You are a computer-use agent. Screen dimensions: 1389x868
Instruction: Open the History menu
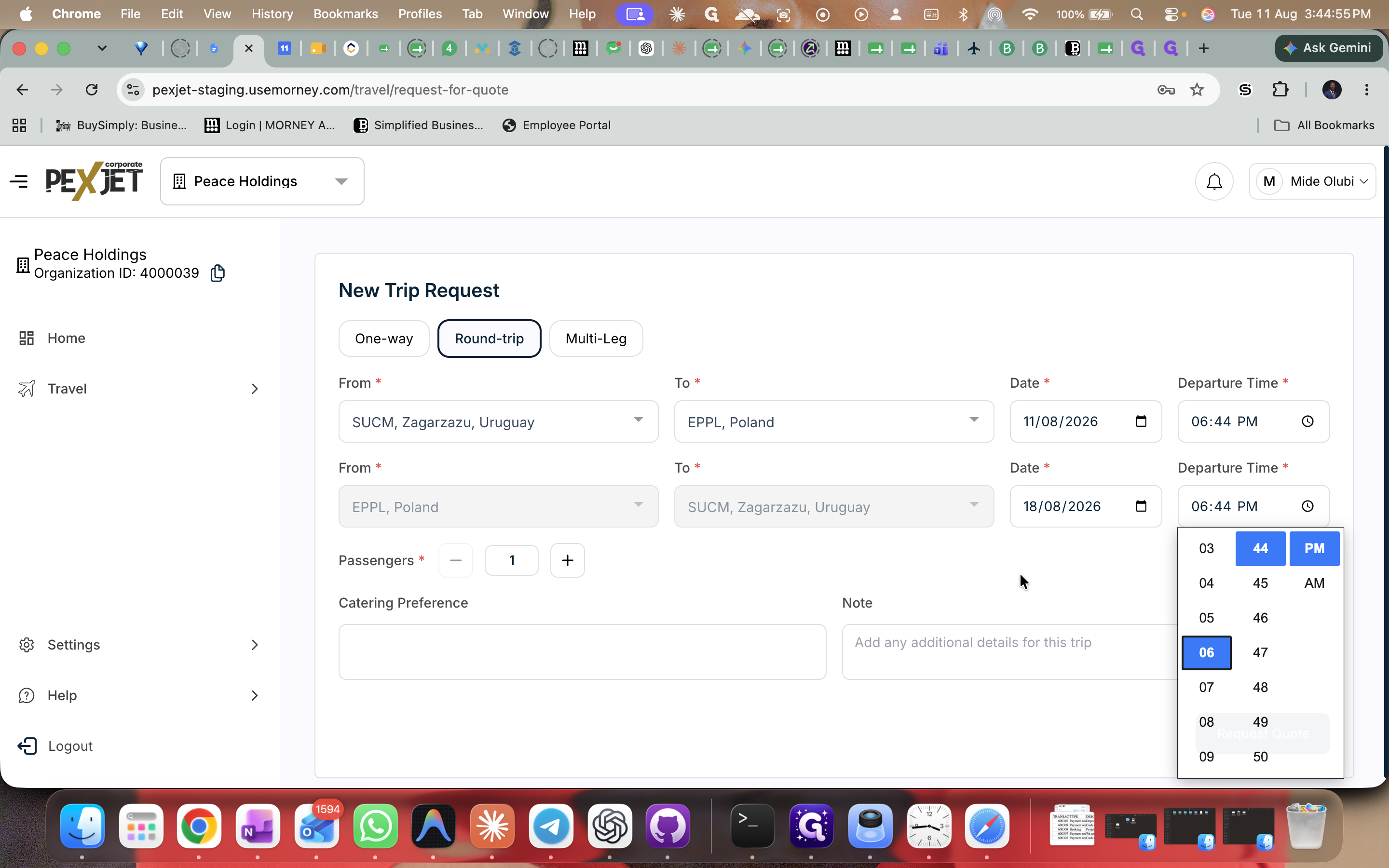(x=272, y=14)
